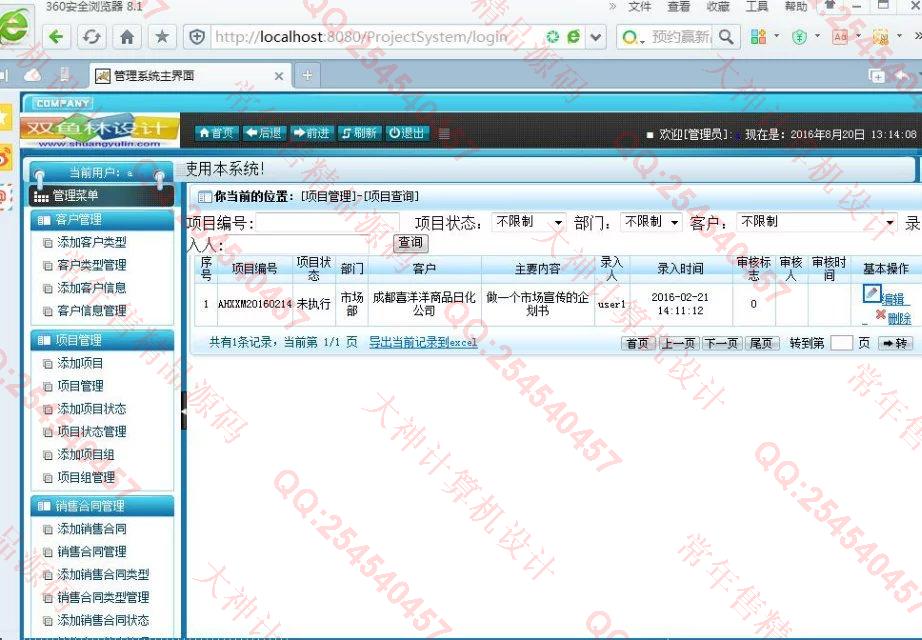Viewport: 922px width, 640px height.
Task: Open a new browser tab
Action: click(x=307, y=75)
